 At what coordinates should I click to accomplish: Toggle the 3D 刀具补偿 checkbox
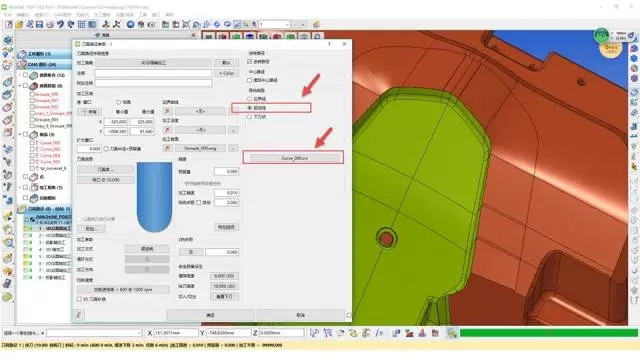[79, 299]
